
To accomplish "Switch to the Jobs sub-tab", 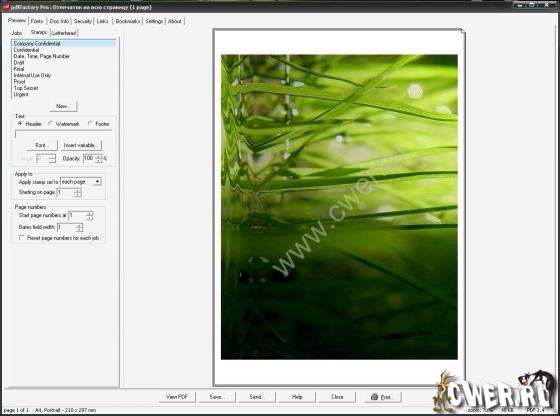I will point(17,33).
